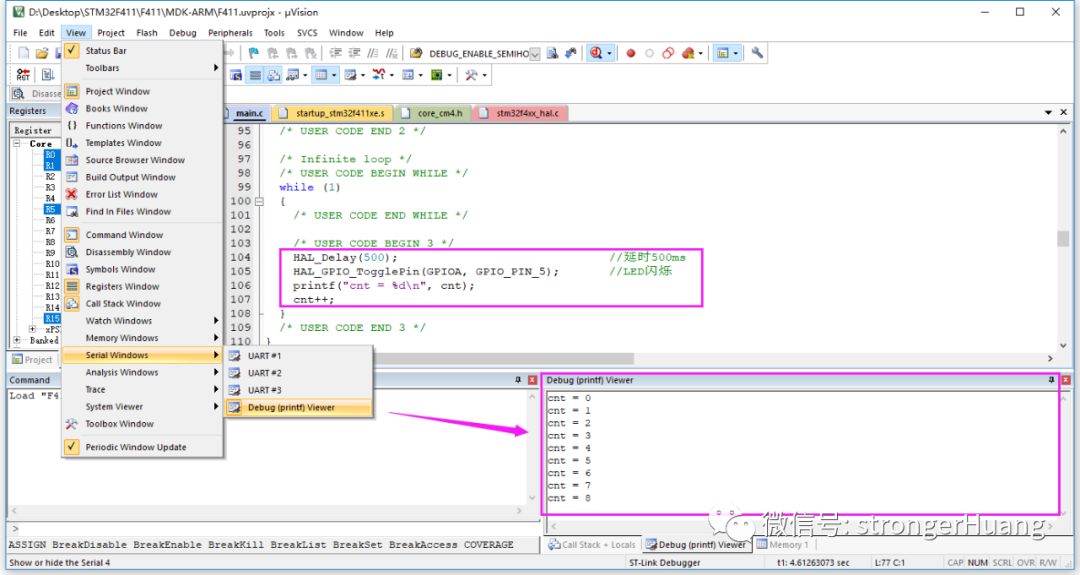Open the Memory 1 bottom tab
1080x575 pixels.
788,545
